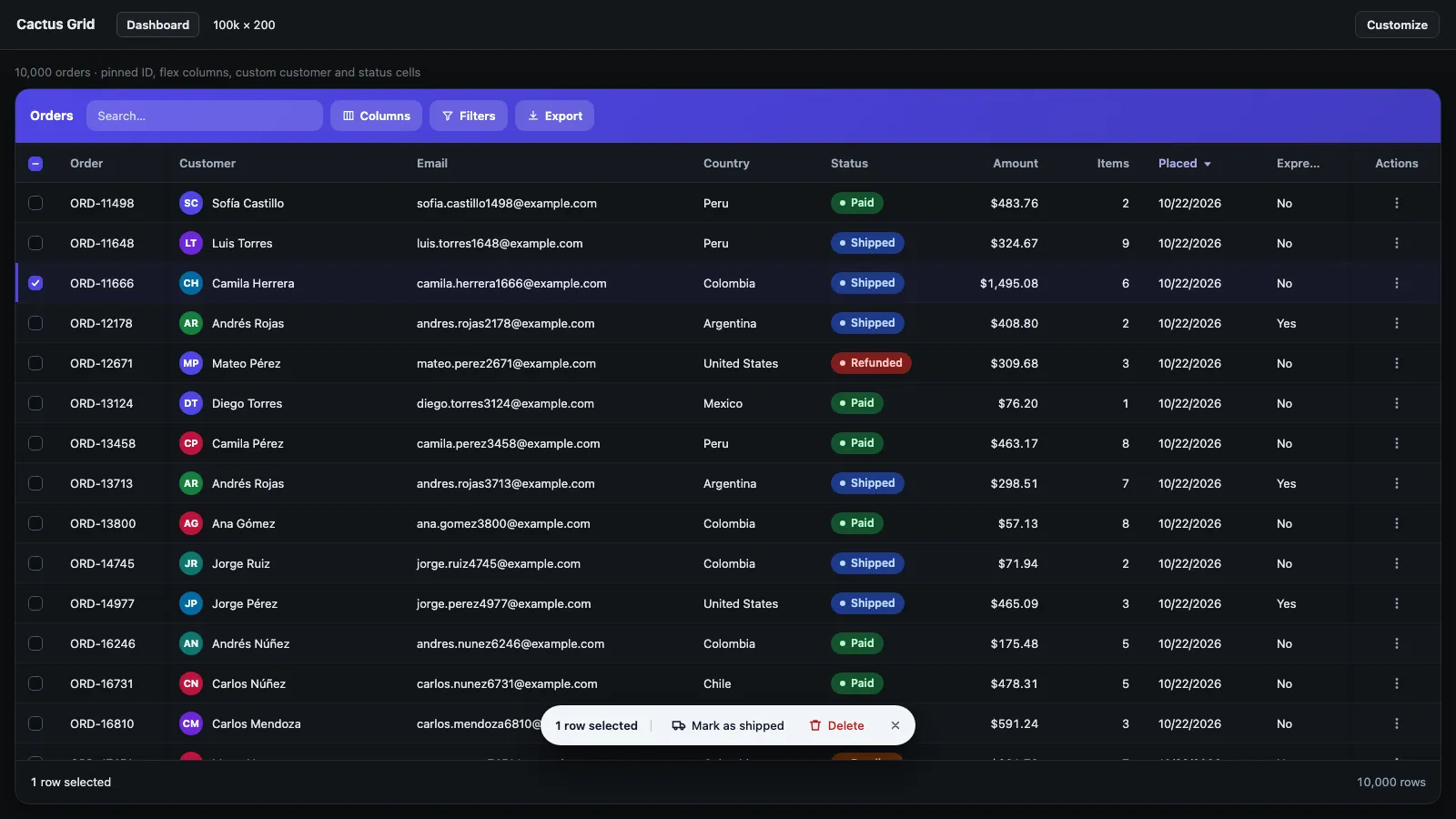
Task: Click the JR avatar for Jorge Ruiz
Action: click(x=191, y=563)
